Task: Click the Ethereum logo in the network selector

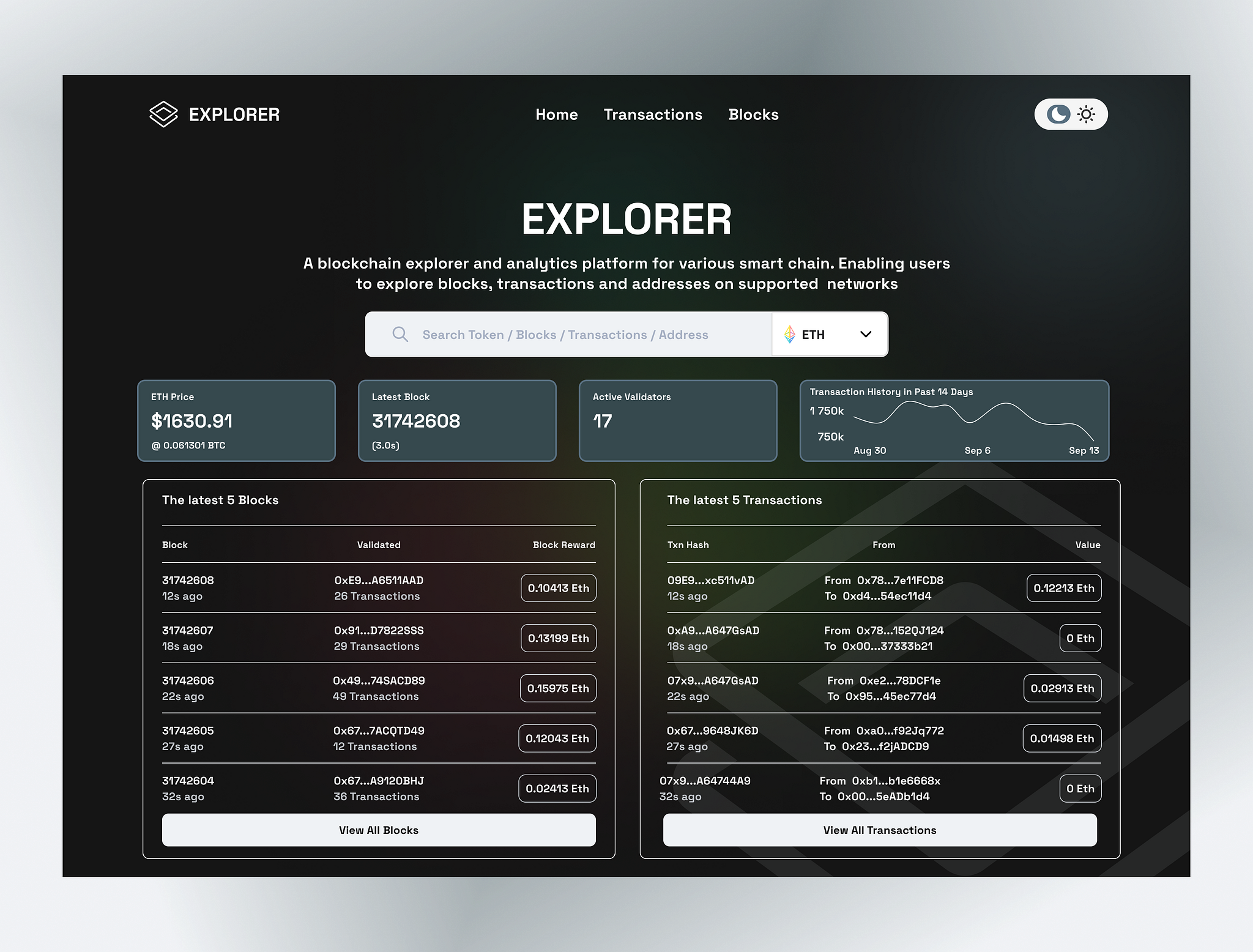Action: (789, 334)
